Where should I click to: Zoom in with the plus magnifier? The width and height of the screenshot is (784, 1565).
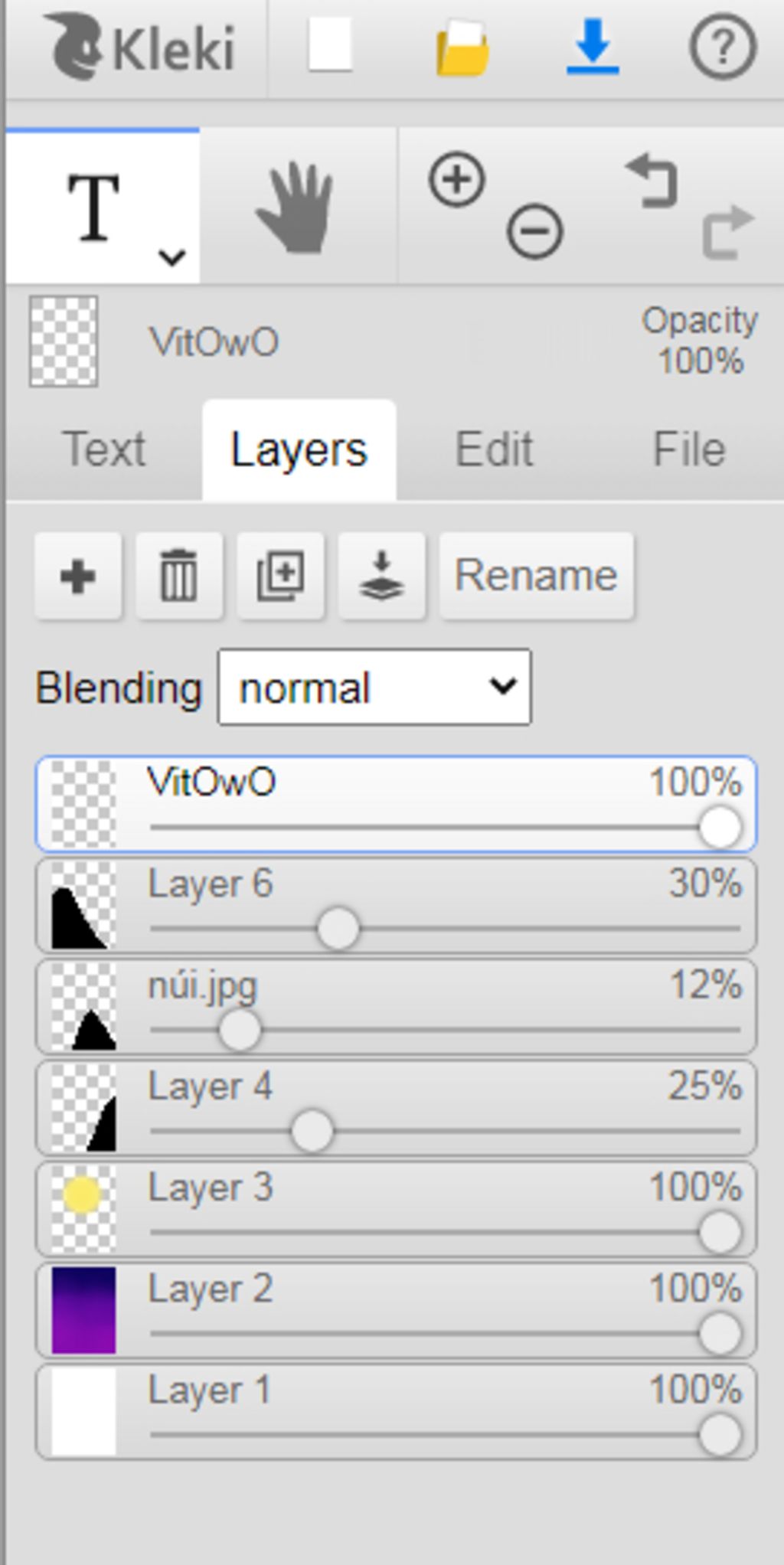click(457, 181)
